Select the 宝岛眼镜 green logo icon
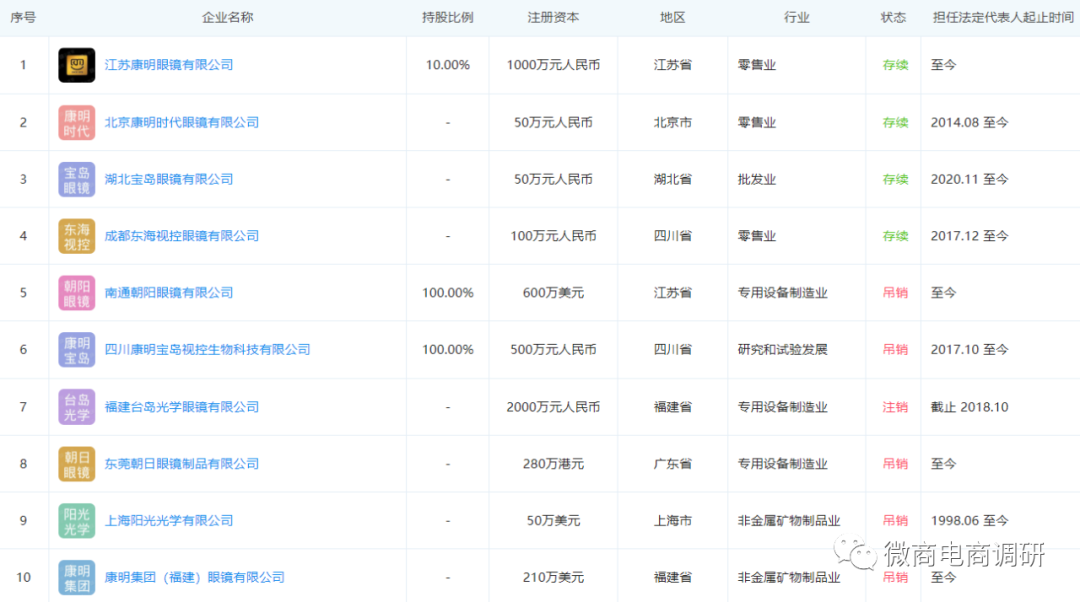The width and height of the screenshot is (1080, 602). tap(76, 178)
